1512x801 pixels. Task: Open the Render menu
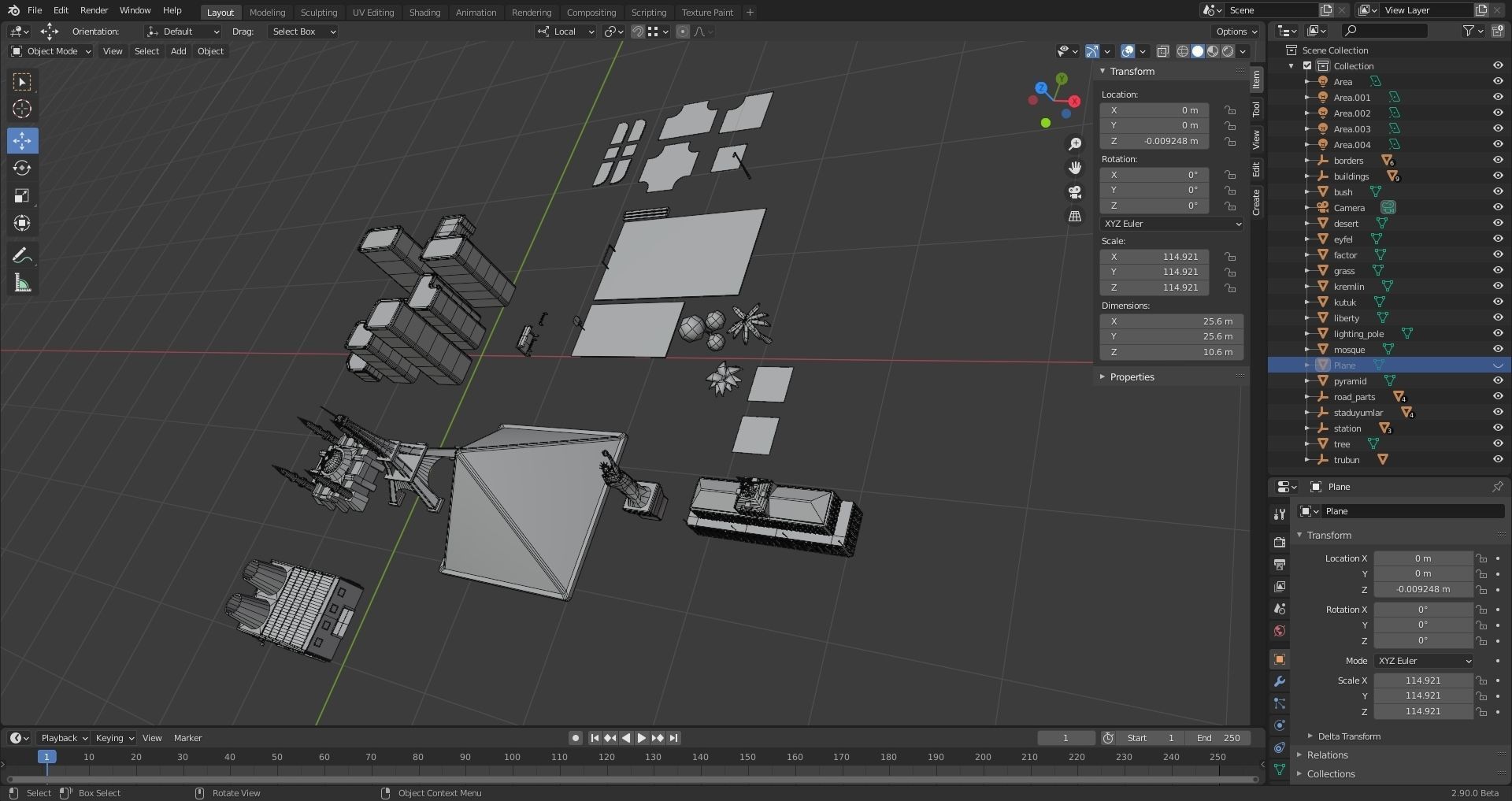pyautogui.click(x=94, y=10)
